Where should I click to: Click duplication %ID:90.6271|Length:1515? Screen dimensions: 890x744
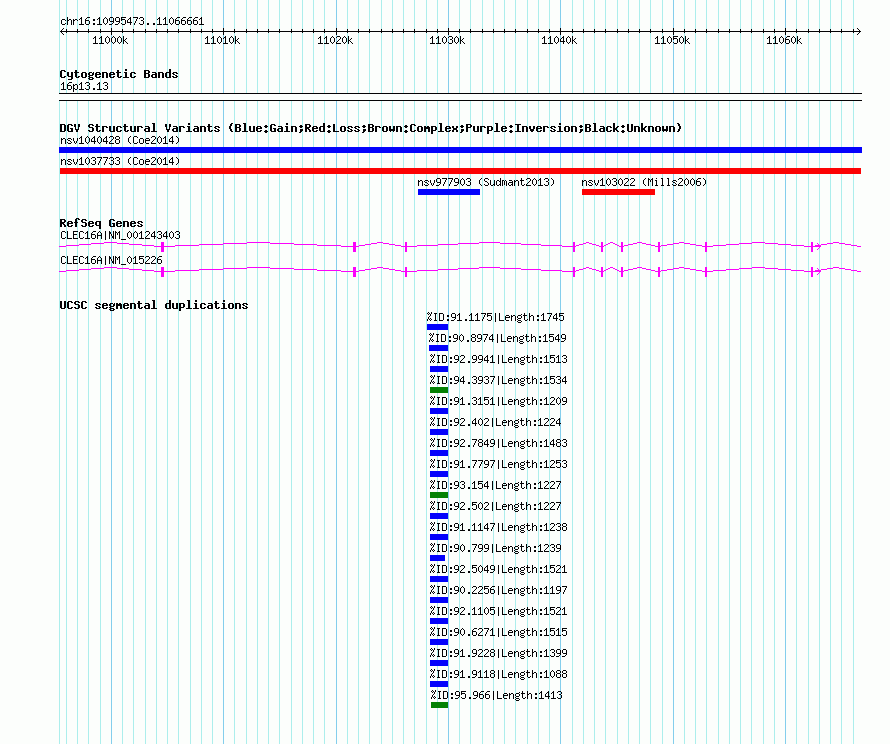(498, 632)
